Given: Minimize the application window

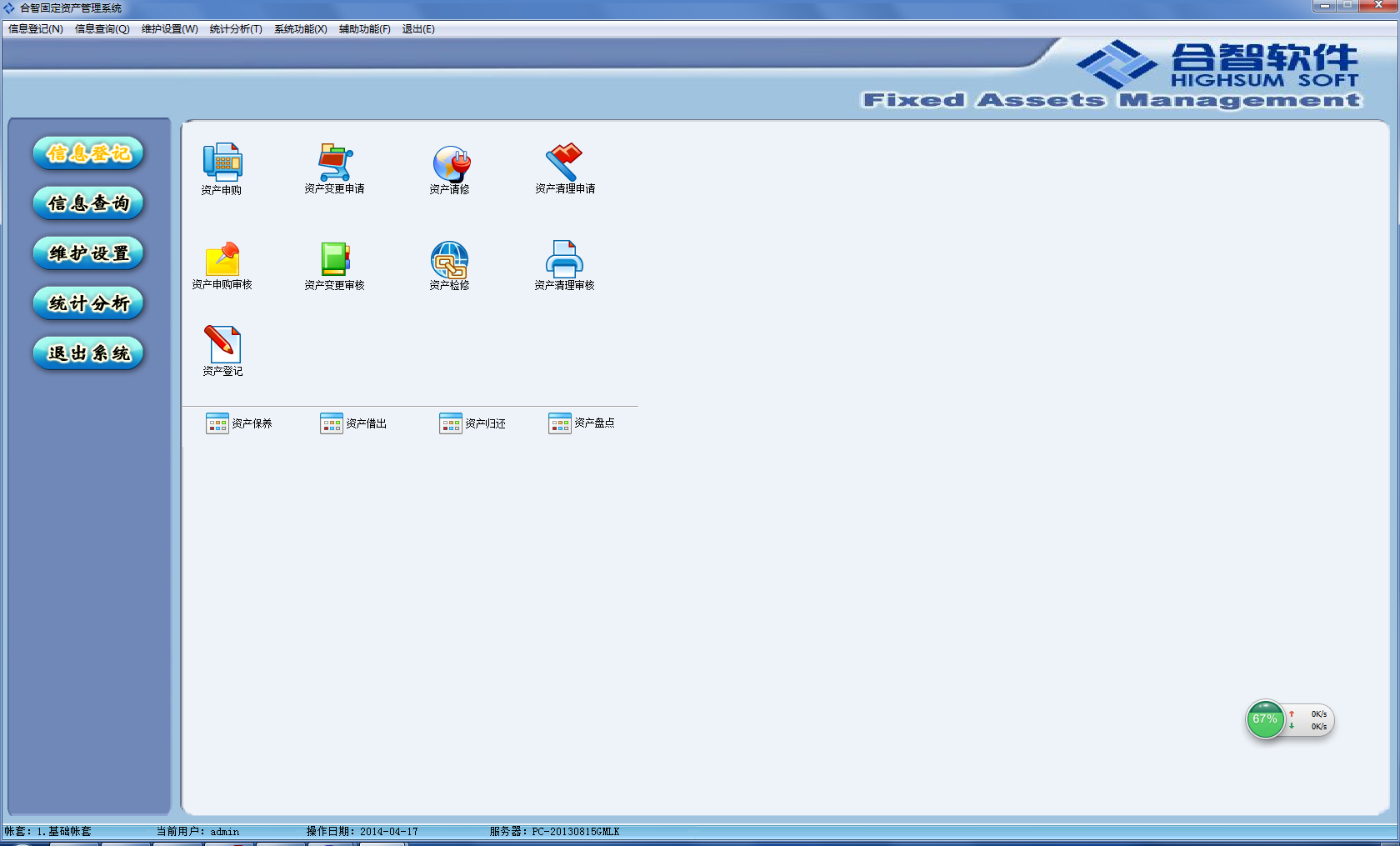Looking at the screenshot, I should (1324, 6).
